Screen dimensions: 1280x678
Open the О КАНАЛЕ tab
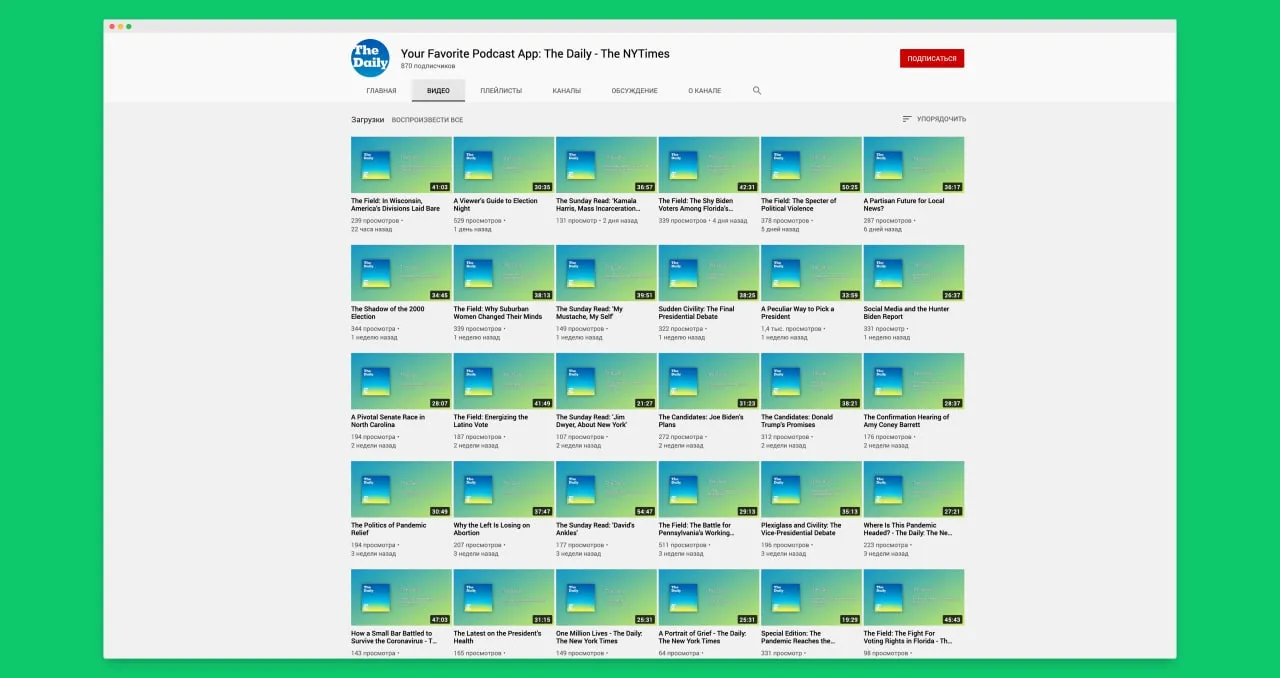tap(705, 91)
